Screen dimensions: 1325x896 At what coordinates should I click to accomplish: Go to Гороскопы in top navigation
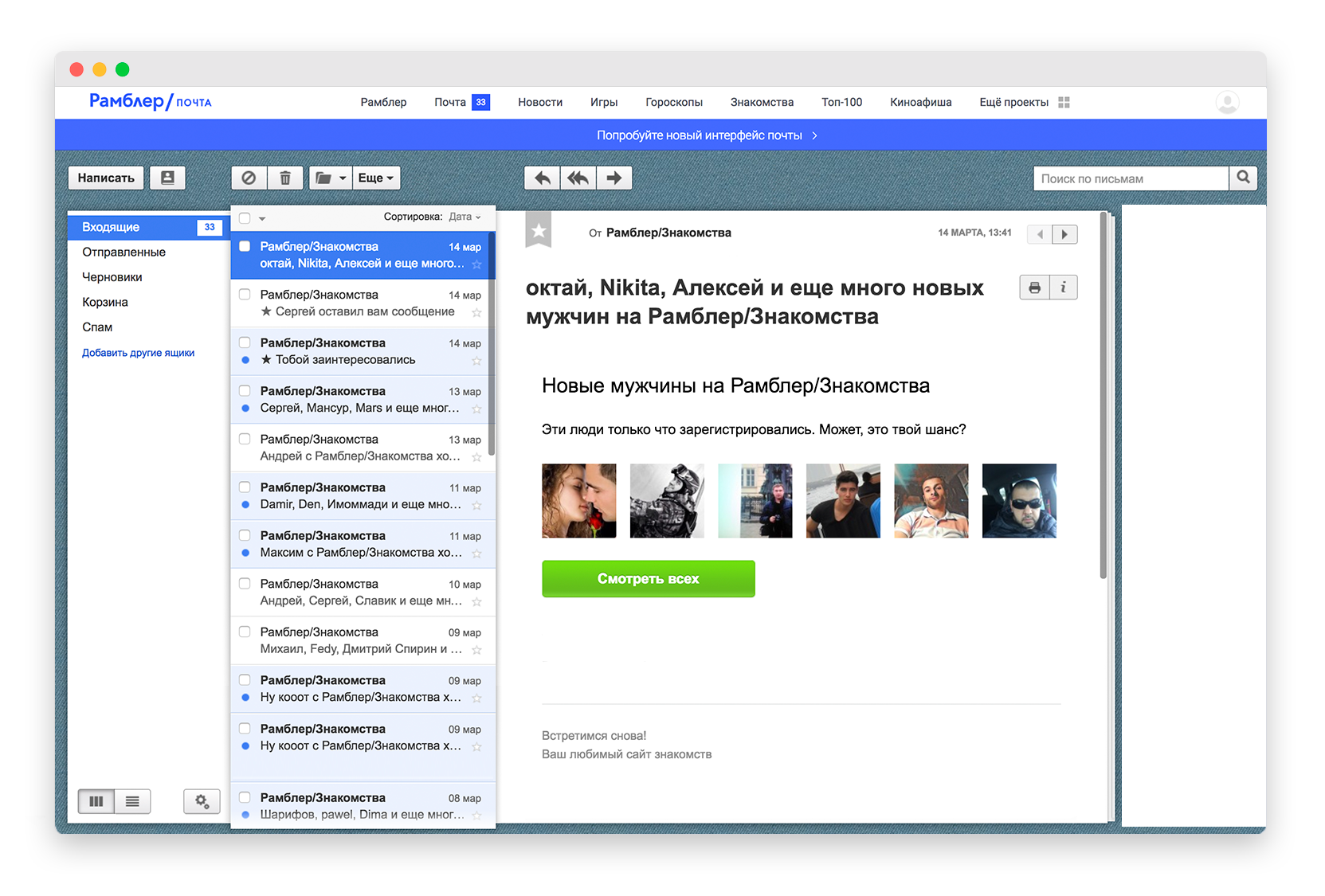pos(674,102)
